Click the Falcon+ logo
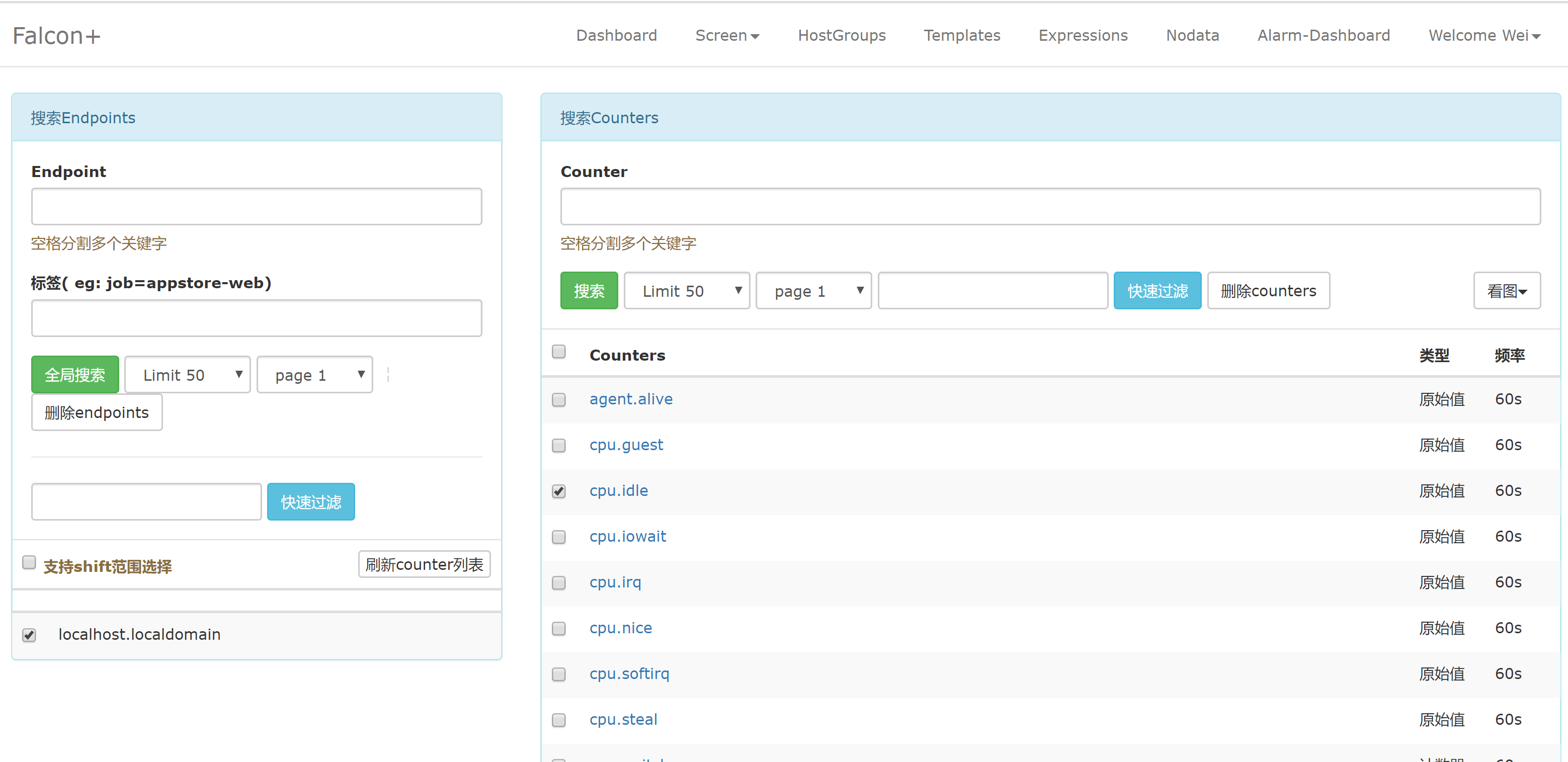The height and width of the screenshot is (762, 1568). (56, 35)
